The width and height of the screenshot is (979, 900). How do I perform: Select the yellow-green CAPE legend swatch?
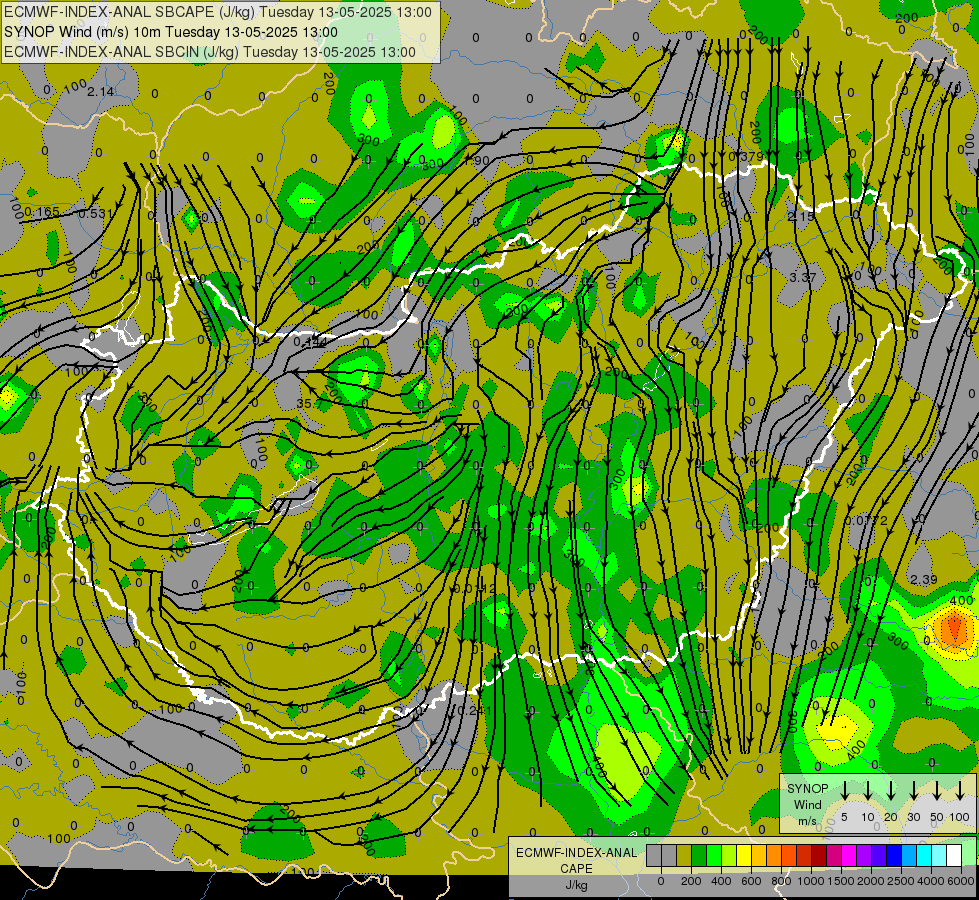[x=729, y=855]
